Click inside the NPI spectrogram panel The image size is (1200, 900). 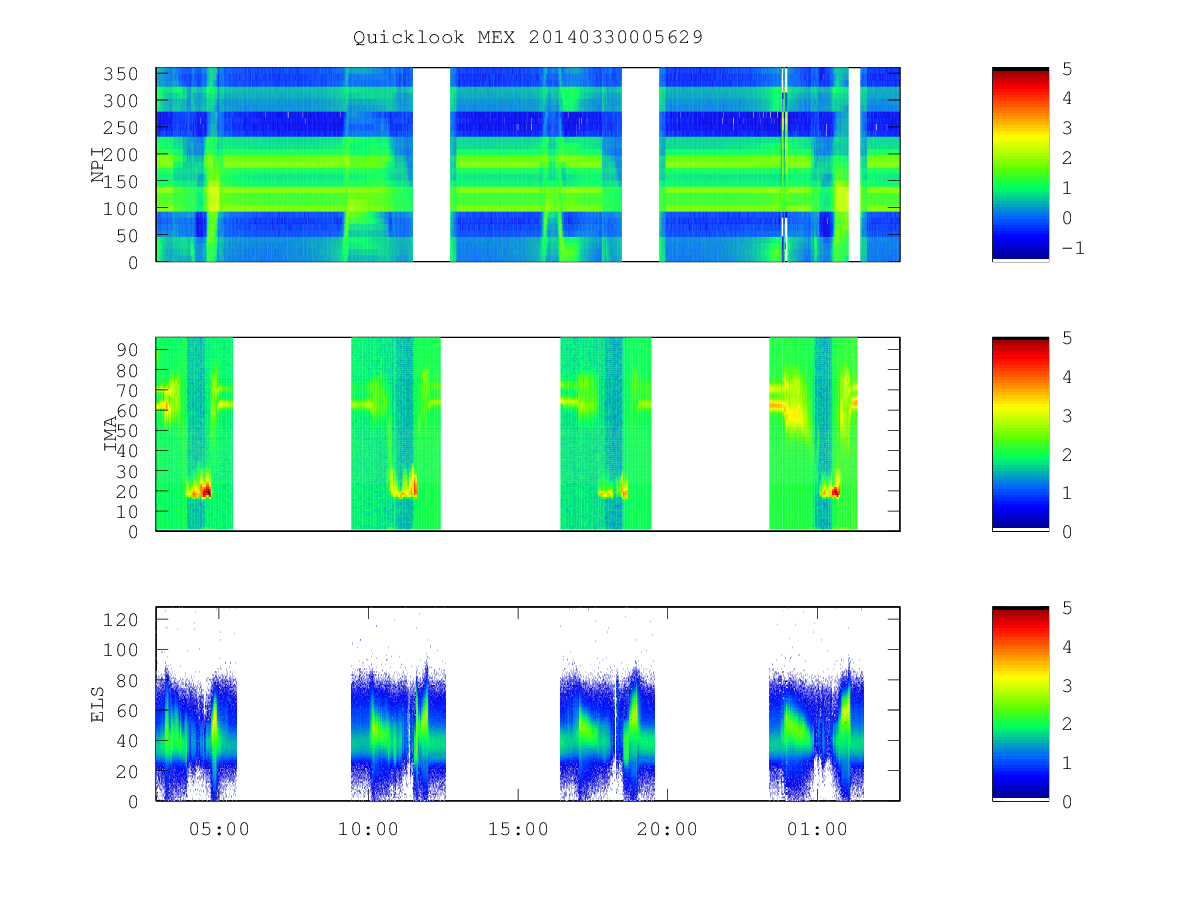[528, 164]
